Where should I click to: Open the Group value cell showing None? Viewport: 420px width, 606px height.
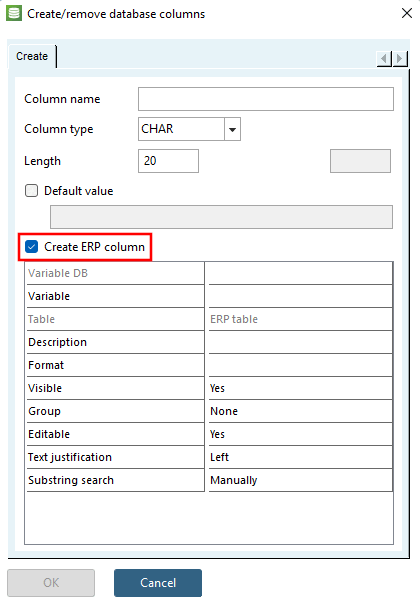(301, 411)
